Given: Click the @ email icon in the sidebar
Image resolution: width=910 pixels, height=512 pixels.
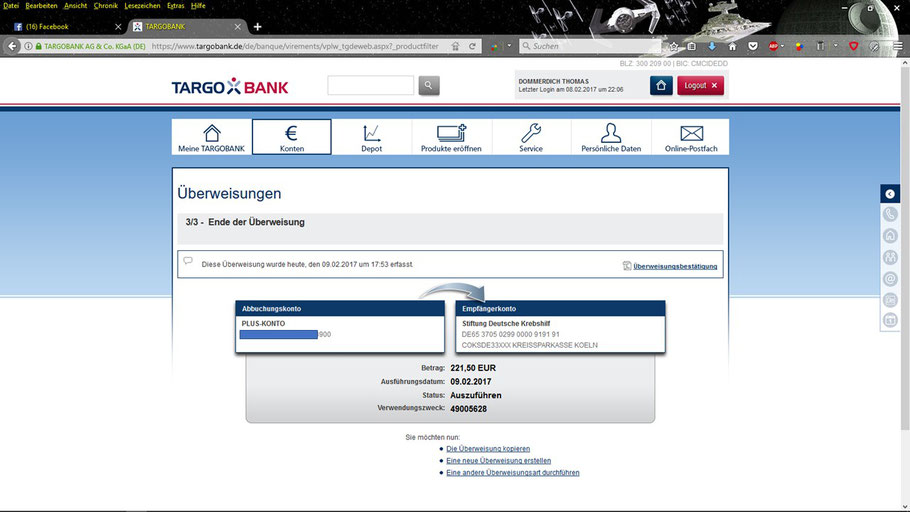Looking at the screenshot, I should [x=890, y=279].
